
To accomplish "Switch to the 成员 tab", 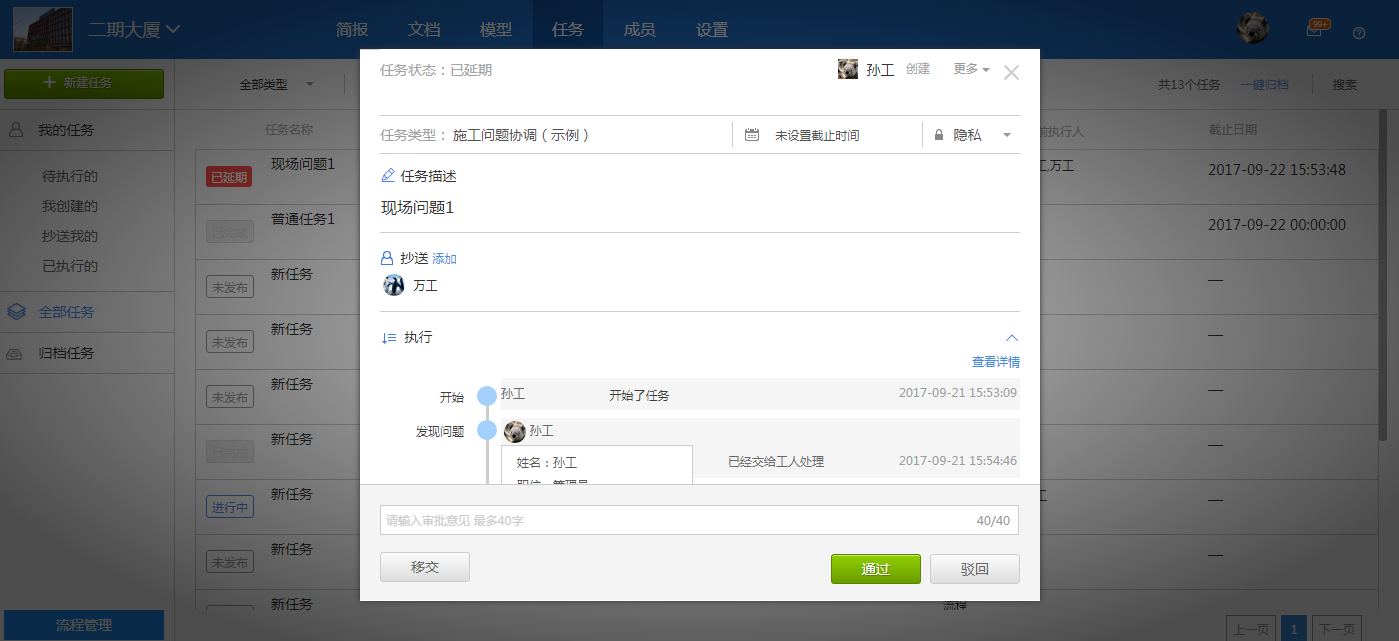I will (639, 30).
